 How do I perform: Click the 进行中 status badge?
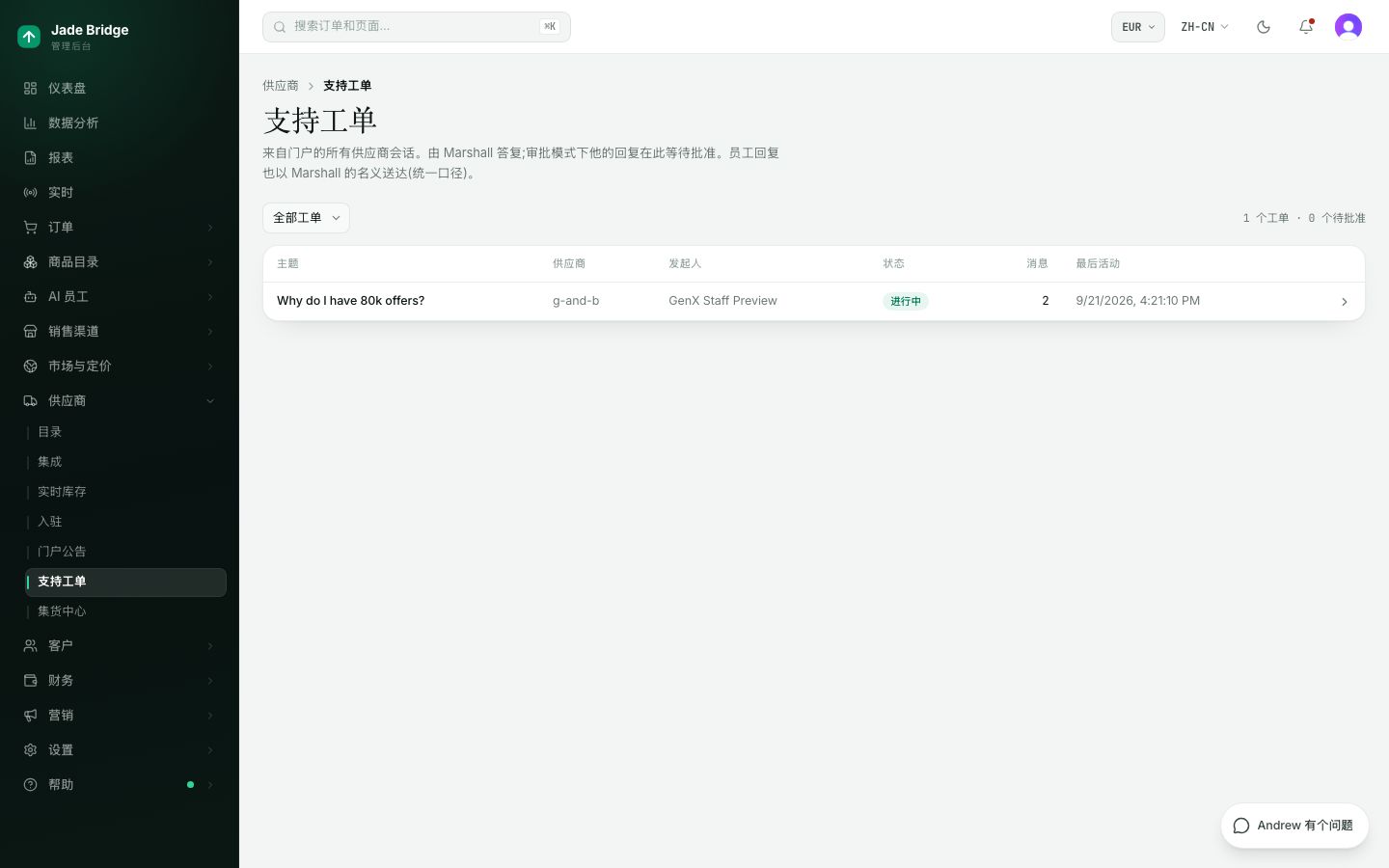(906, 301)
